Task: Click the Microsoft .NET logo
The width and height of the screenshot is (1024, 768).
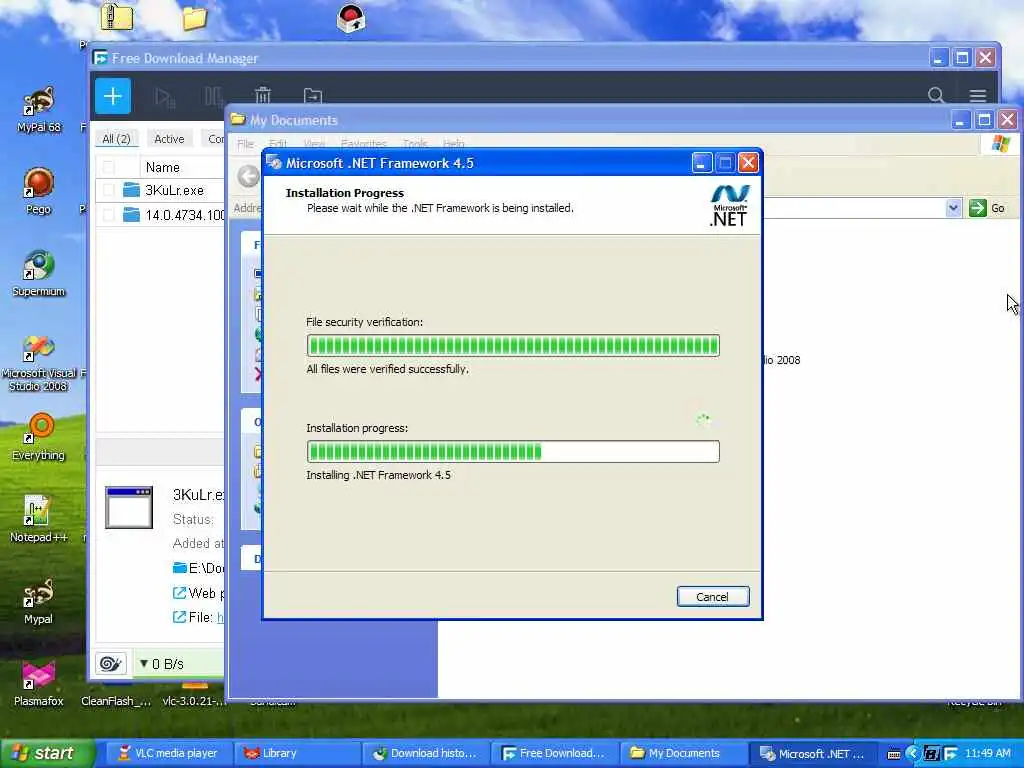Action: click(x=729, y=206)
